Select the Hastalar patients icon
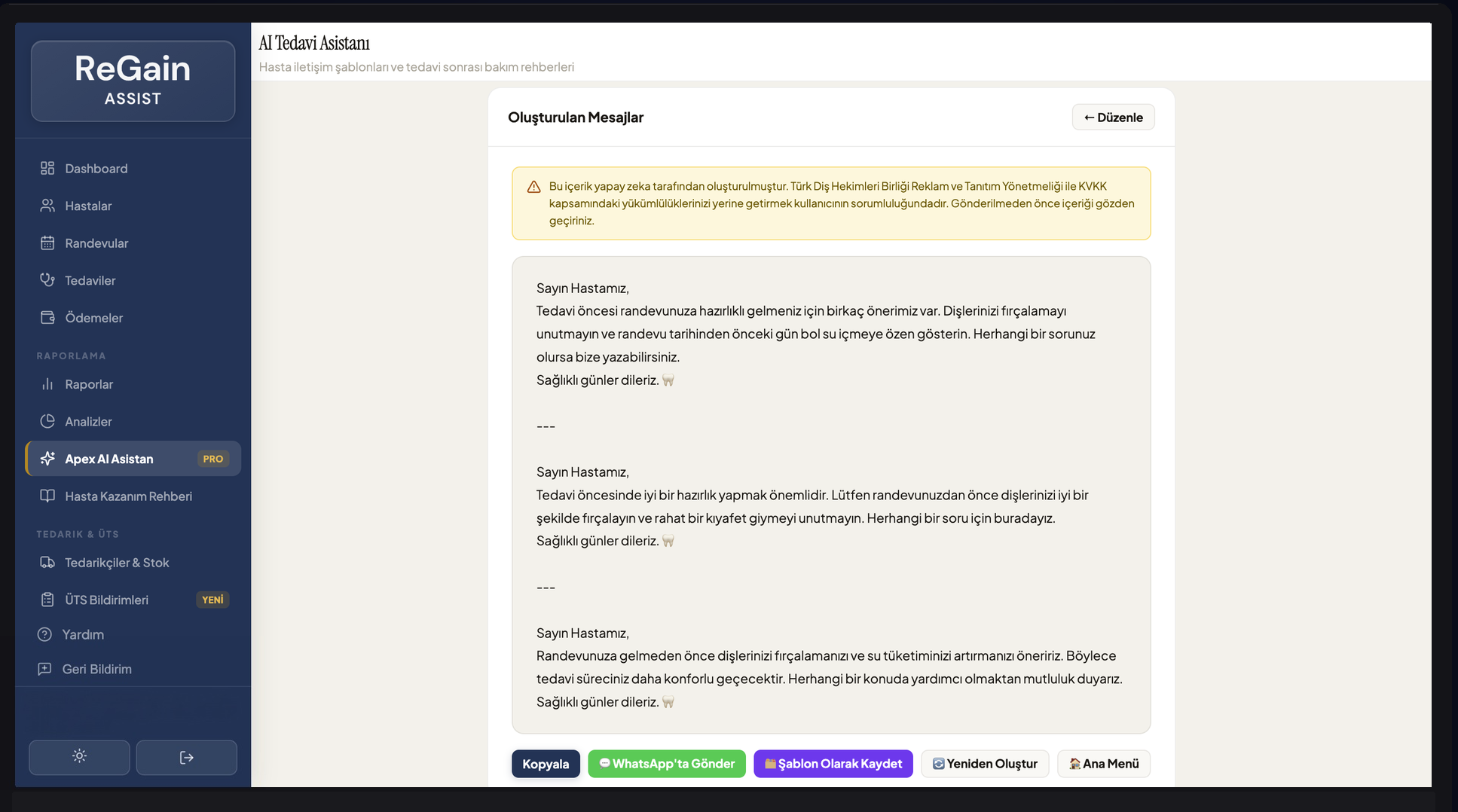This screenshot has width=1458, height=812. click(x=47, y=206)
